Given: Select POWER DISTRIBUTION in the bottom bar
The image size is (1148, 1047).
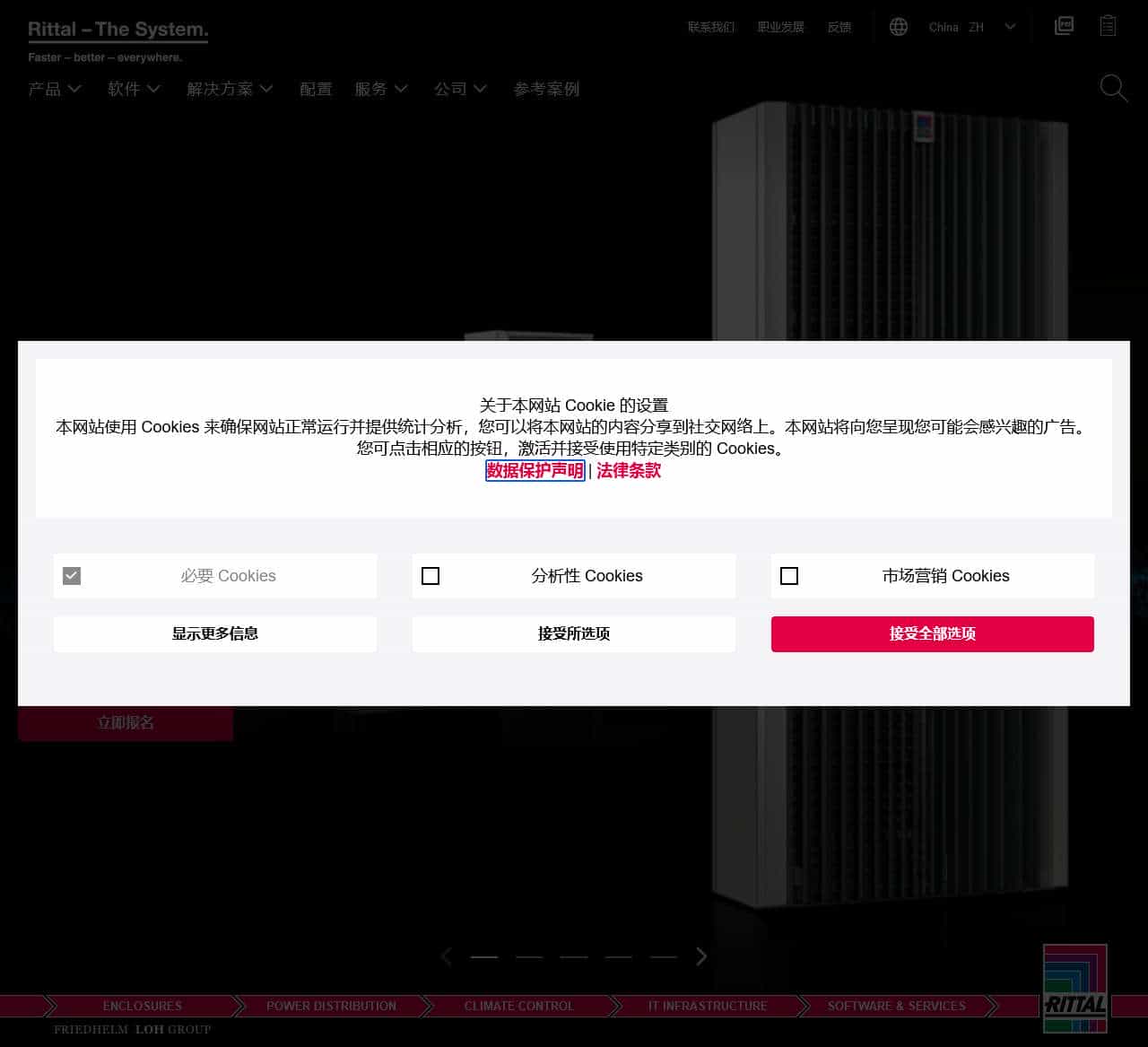Looking at the screenshot, I should pos(331,1006).
